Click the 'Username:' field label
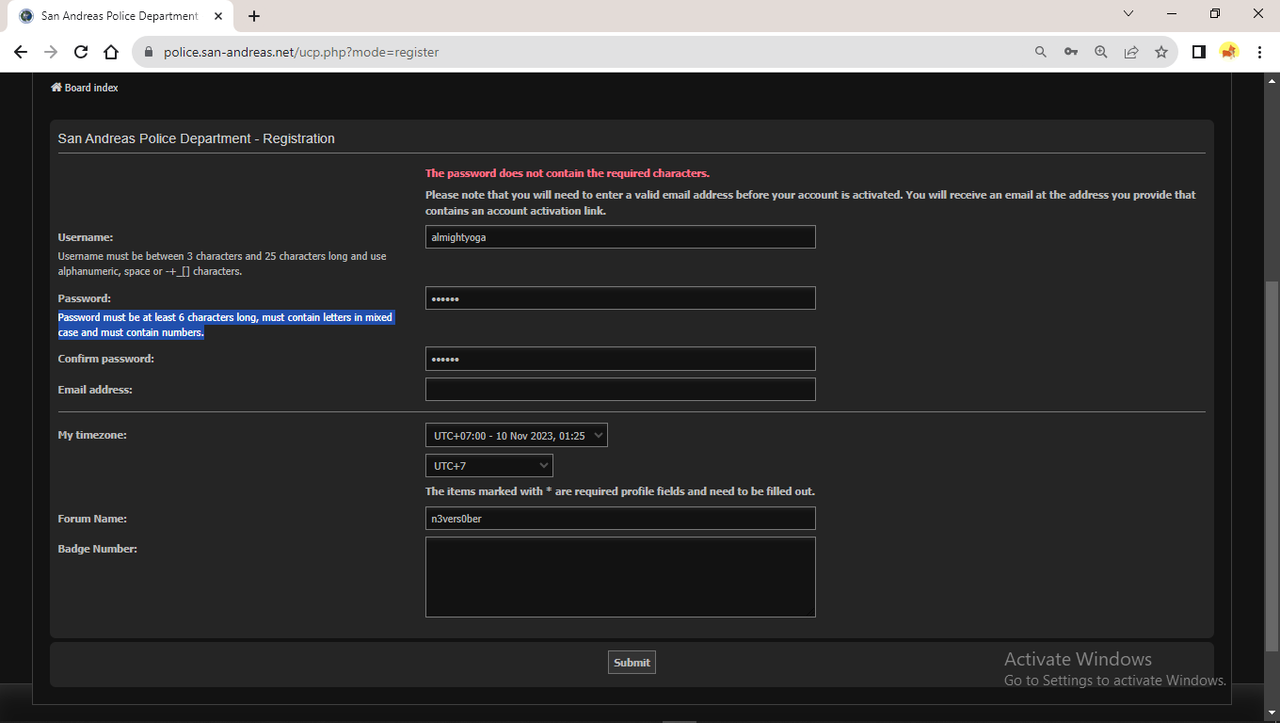 tap(86, 237)
